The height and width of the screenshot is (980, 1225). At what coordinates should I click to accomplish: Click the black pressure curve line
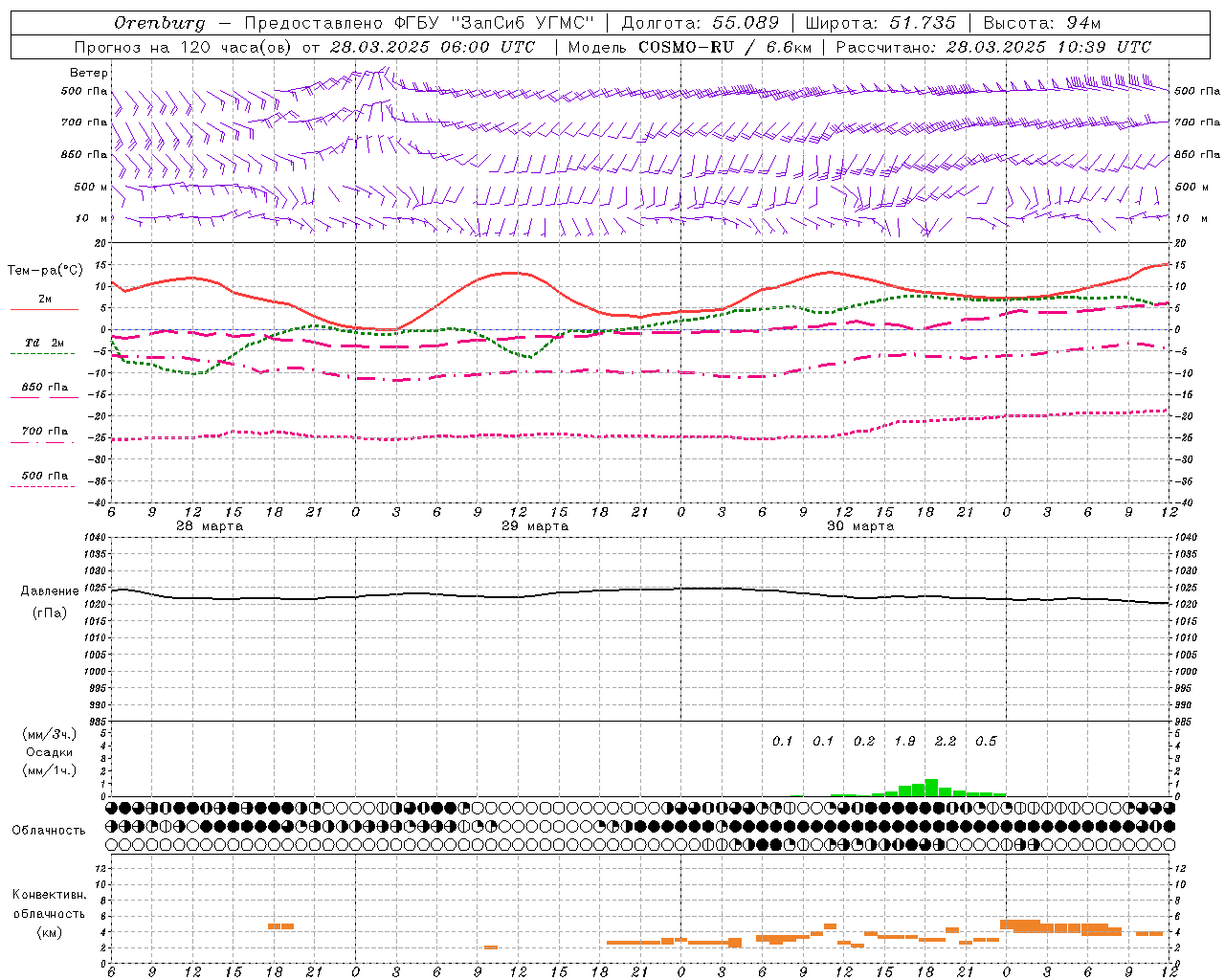tap(641, 590)
